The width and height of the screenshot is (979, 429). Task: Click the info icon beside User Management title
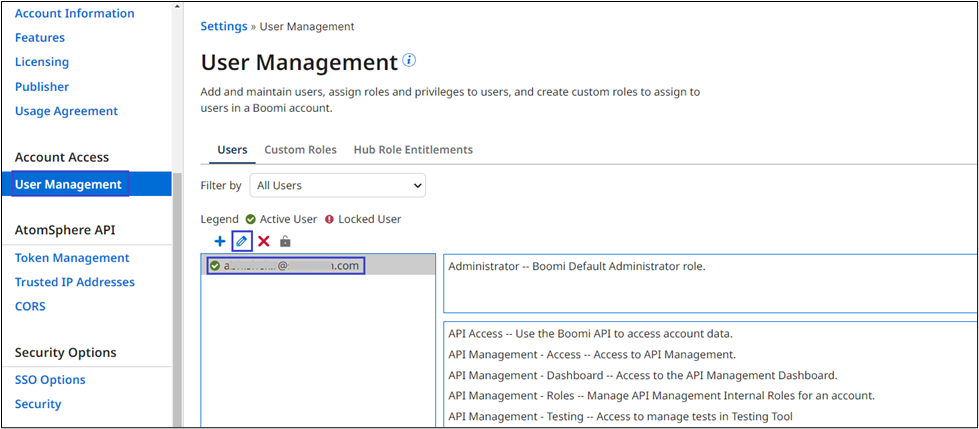pyautogui.click(x=409, y=60)
